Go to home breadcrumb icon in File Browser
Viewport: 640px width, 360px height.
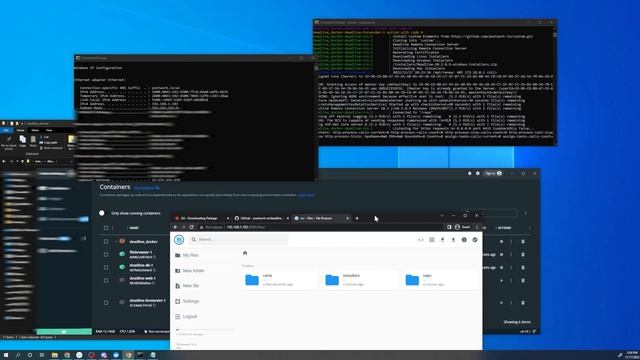[x=245, y=253]
